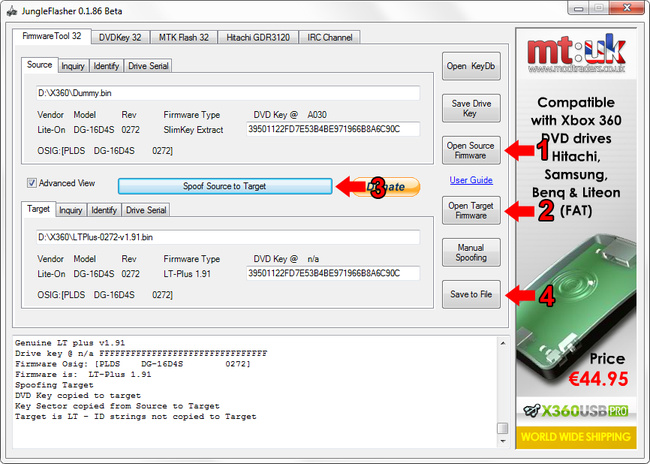The width and height of the screenshot is (650, 464).
Task: Select the Source panel Drive Serial tab
Action: click(x=148, y=66)
